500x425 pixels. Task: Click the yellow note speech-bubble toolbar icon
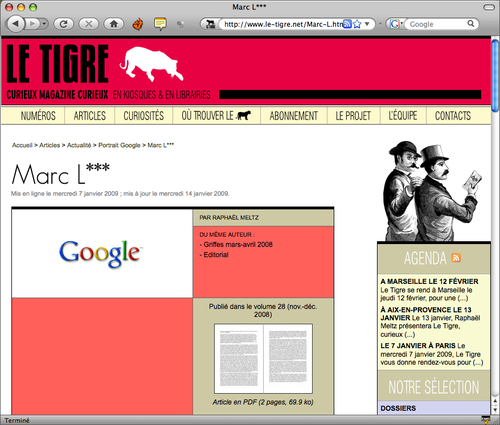[x=160, y=24]
